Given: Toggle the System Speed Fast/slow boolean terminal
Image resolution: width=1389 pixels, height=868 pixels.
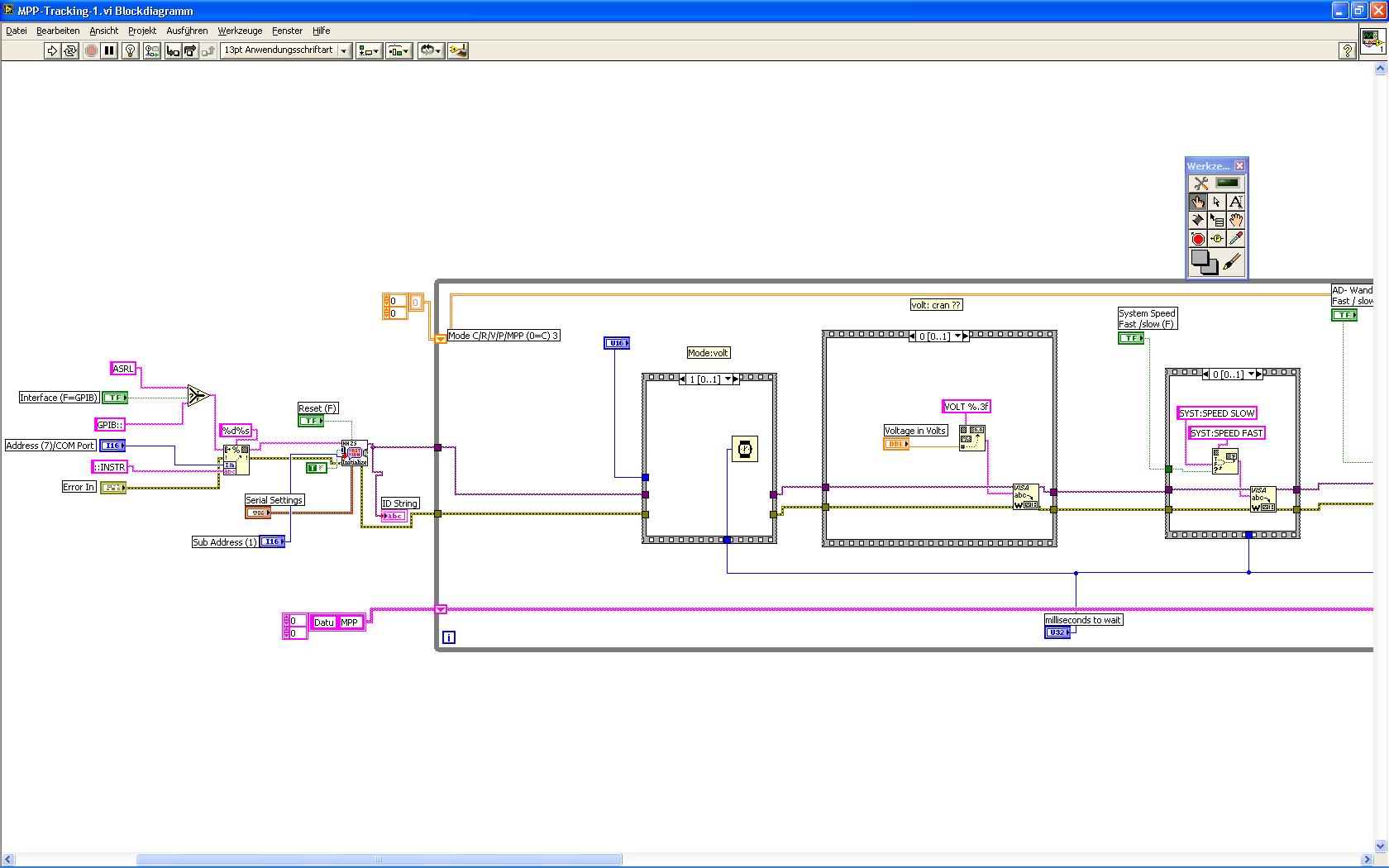Looking at the screenshot, I should tap(1131, 338).
